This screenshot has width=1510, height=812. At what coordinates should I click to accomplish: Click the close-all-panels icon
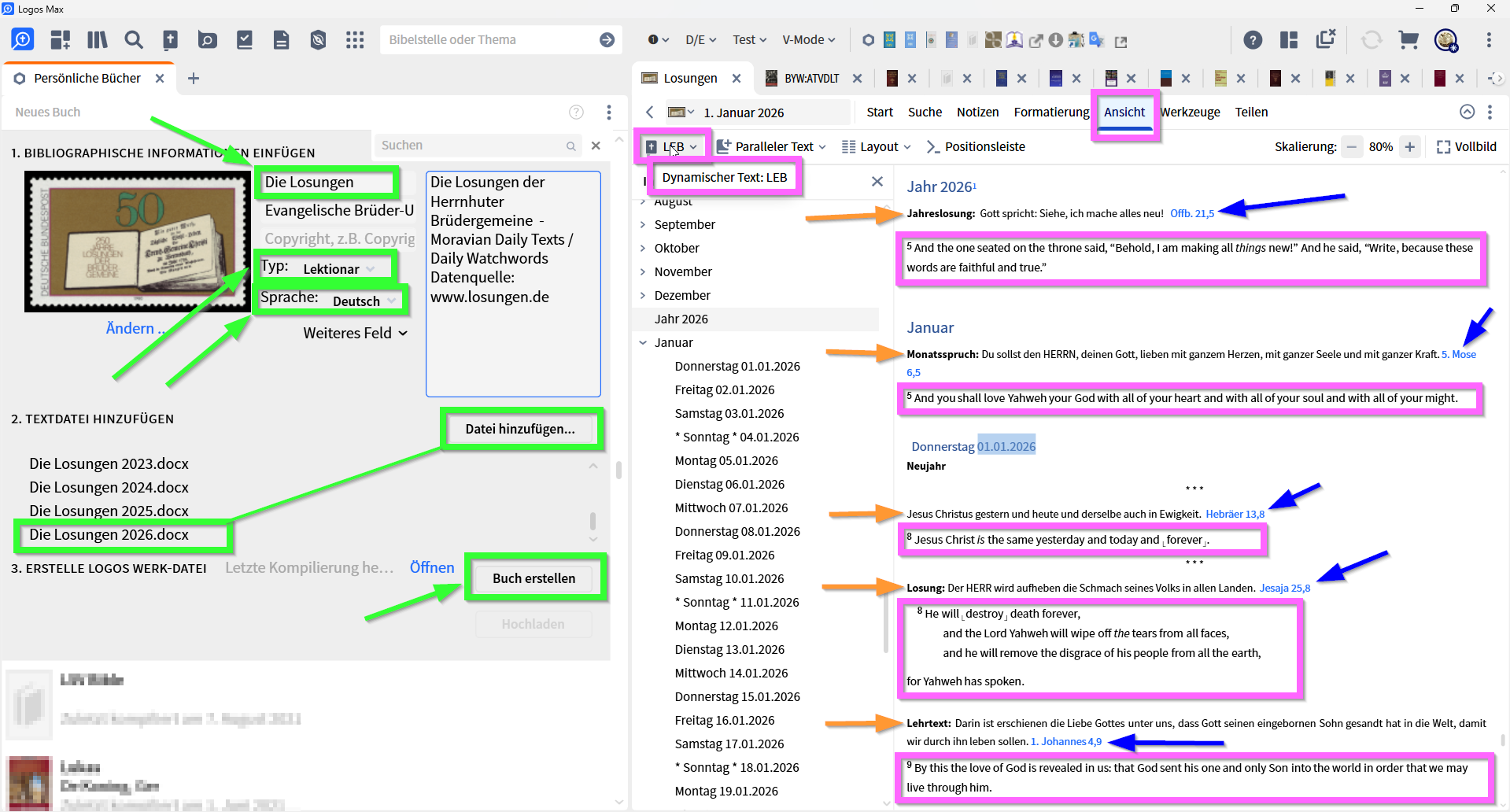pos(1326,39)
